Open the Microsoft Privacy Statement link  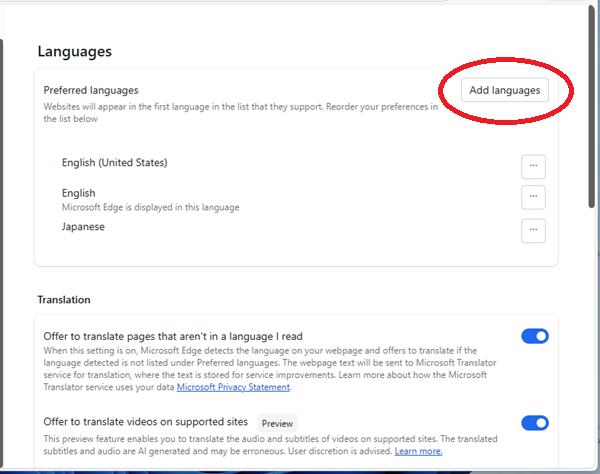235,387
